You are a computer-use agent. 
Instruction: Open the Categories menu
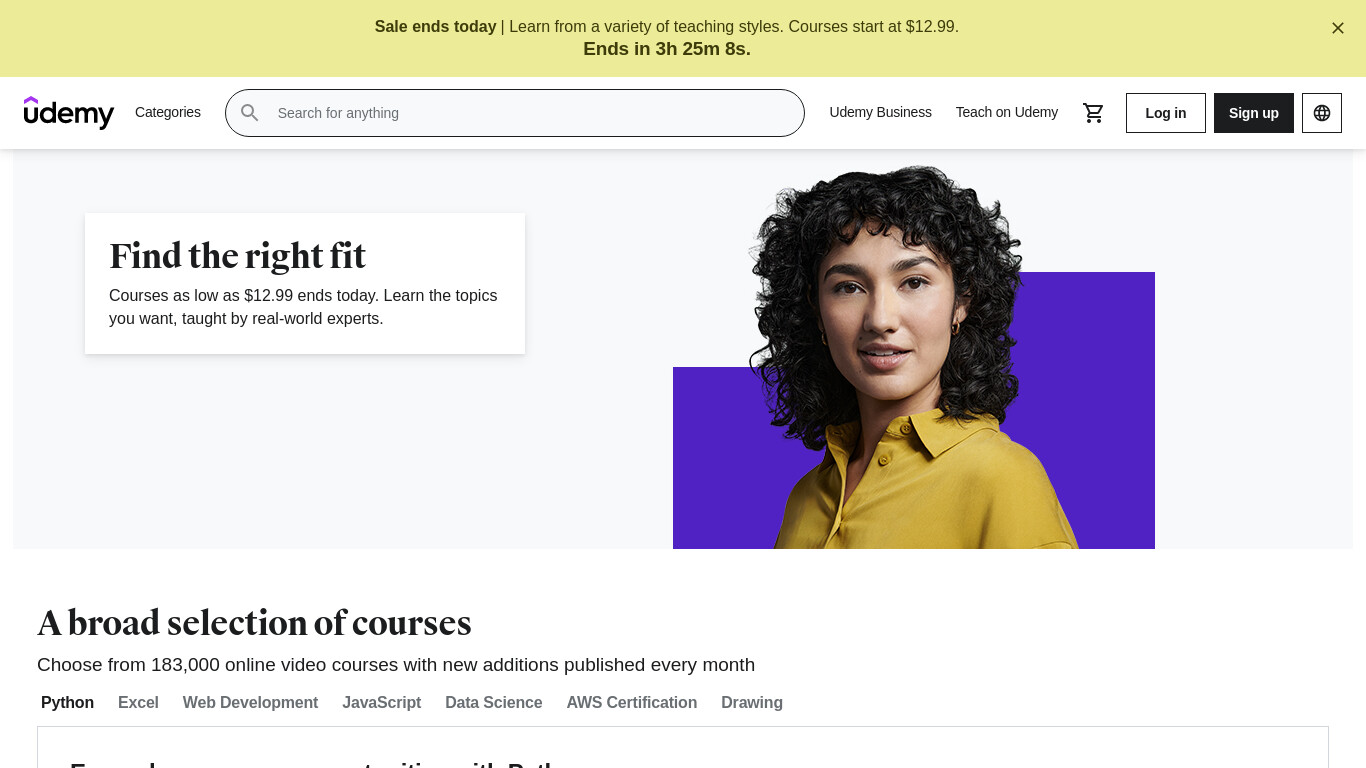(168, 112)
